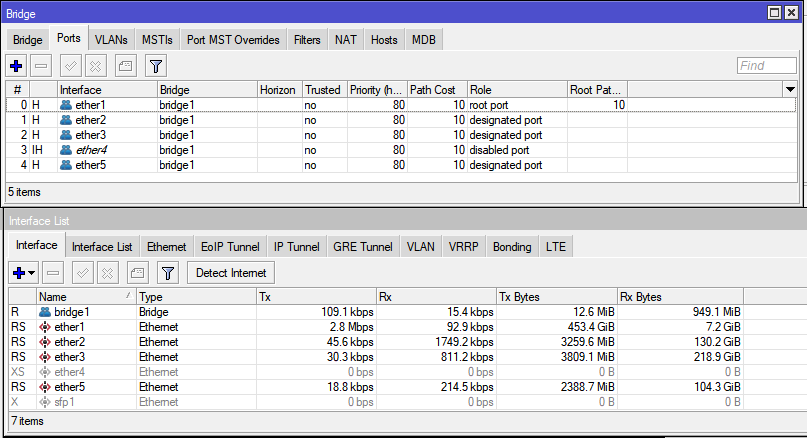Enable selected bridge port with checkmark icon
This screenshot has height=438, width=807.
point(71,66)
